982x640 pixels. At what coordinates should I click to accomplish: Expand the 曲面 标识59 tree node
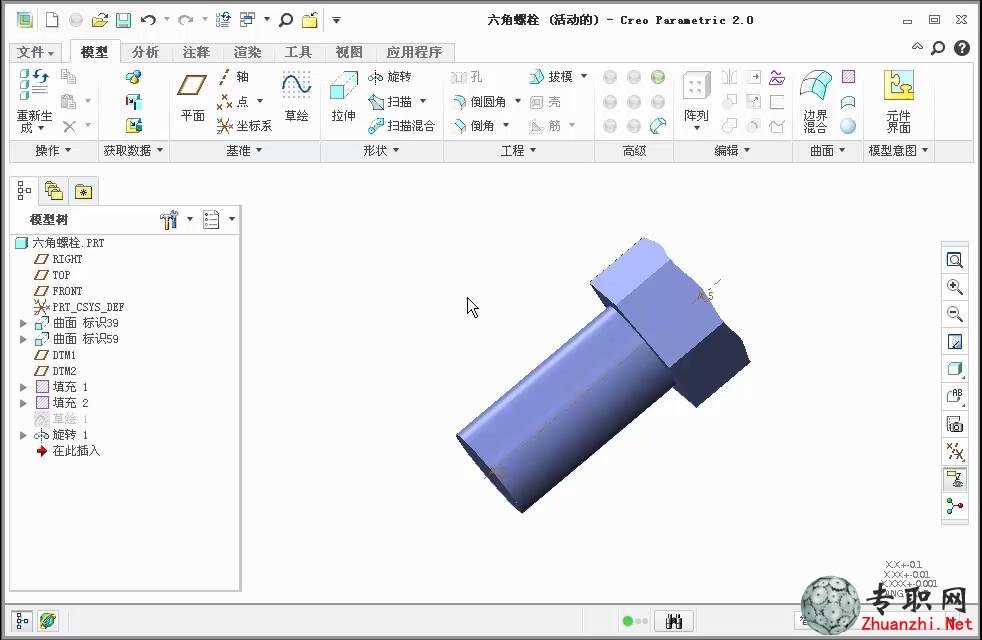pyautogui.click(x=23, y=339)
